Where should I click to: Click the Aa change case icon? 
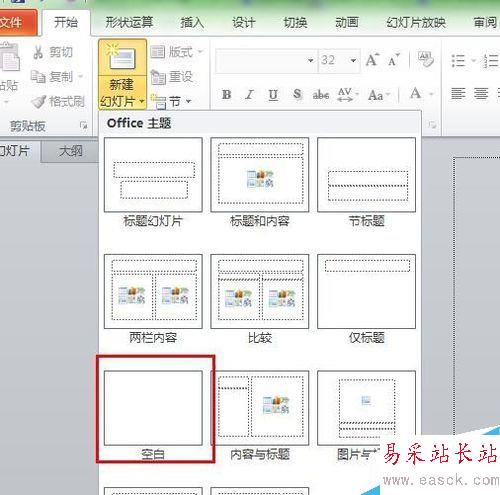(x=375, y=95)
